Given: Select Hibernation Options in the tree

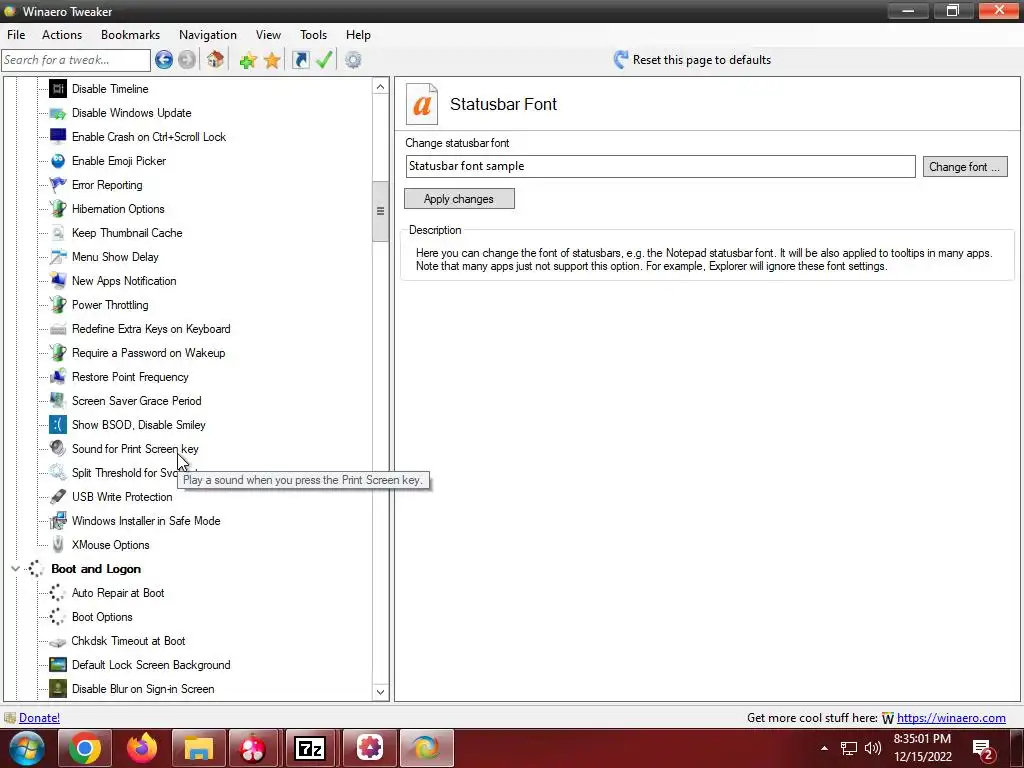Looking at the screenshot, I should point(118,209).
